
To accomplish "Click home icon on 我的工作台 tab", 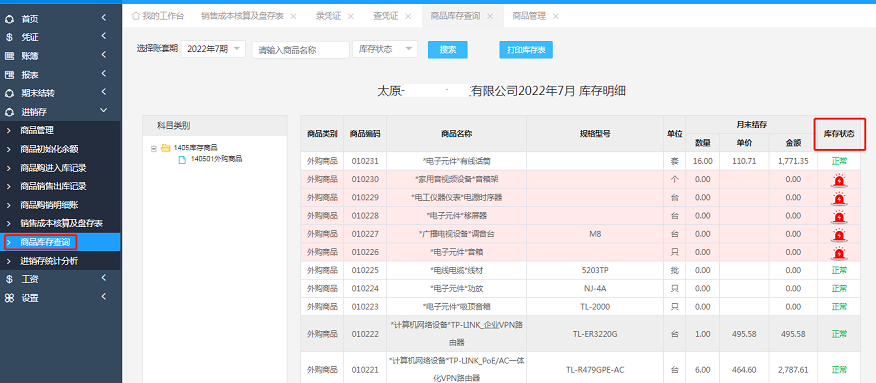I will pos(135,16).
